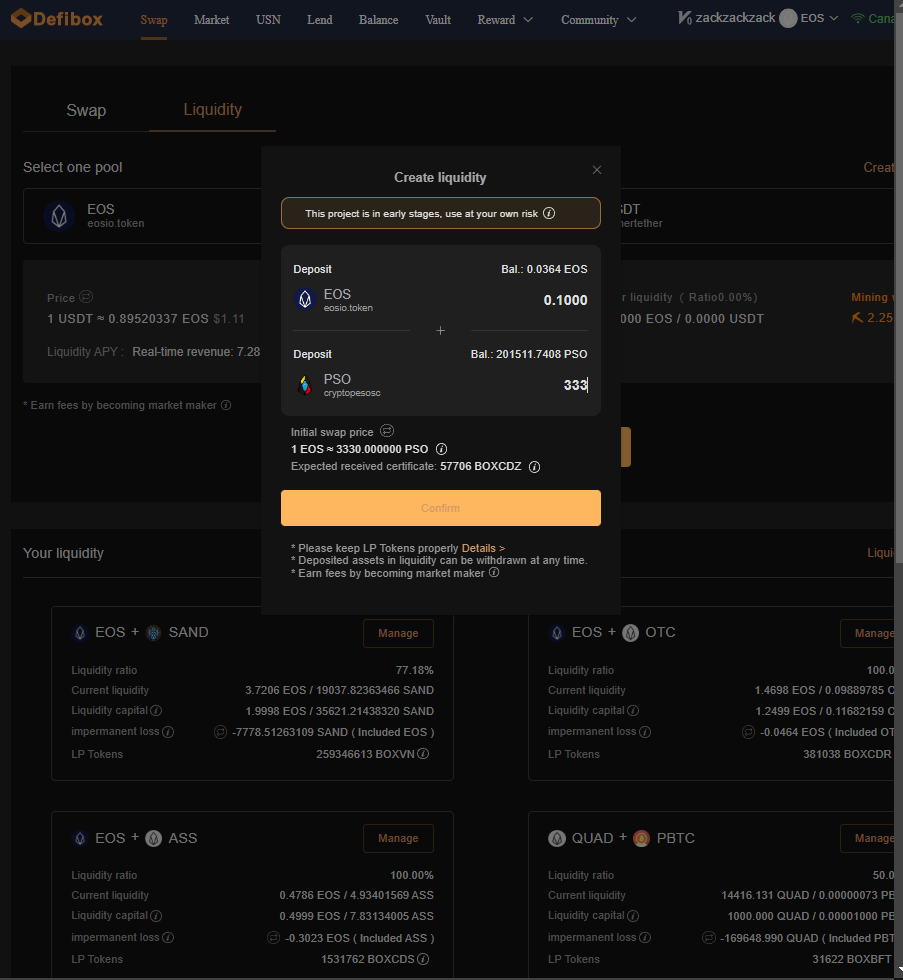The height and width of the screenshot is (980, 903).
Task: Show impermanent loss info in EOS + OTC card
Action: (645, 732)
